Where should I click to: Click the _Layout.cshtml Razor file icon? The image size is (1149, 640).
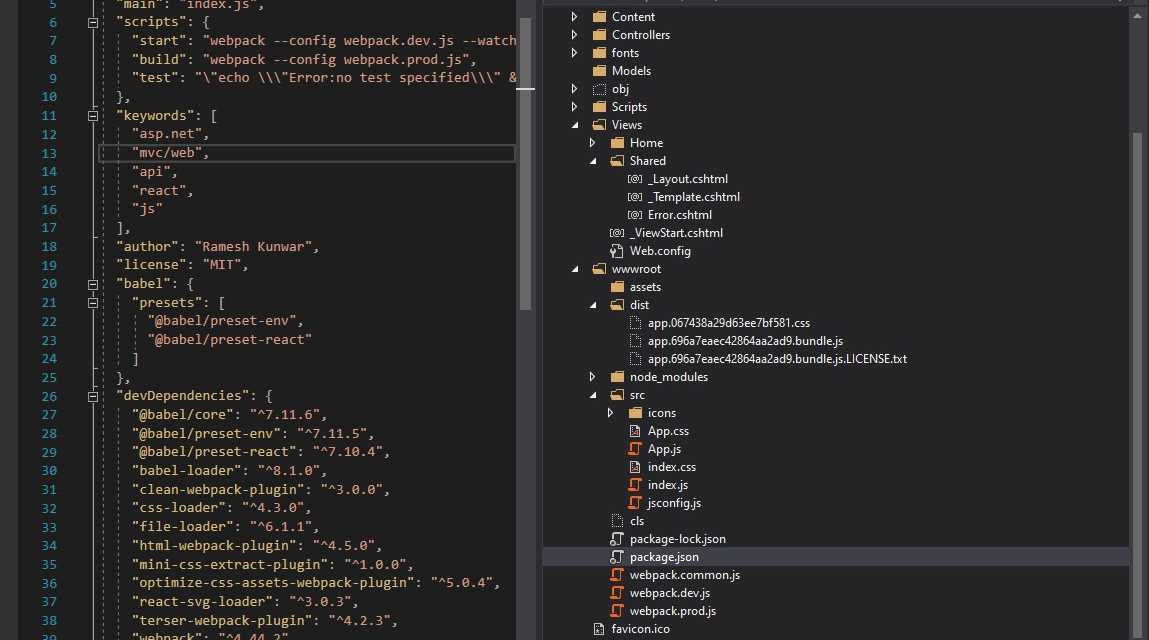pos(635,179)
